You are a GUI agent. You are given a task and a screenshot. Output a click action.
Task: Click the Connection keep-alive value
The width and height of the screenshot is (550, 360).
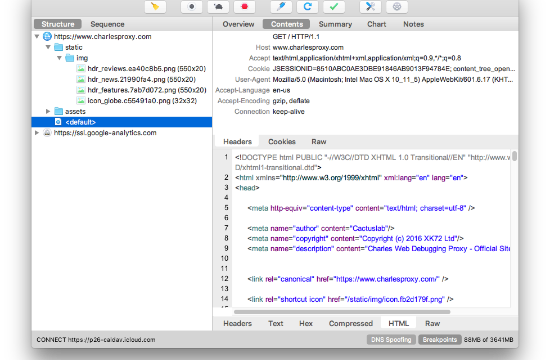pyautogui.click(x=288, y=112)
